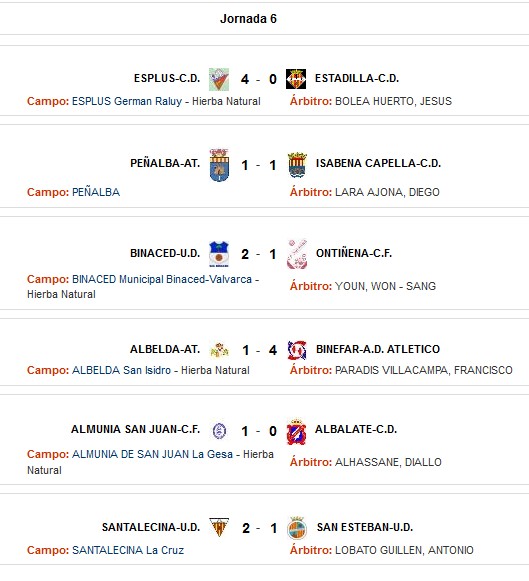Image resolution: width=529 pixels, height=581 pixels.
Task: Click the Estadilla C.D. team crest
Action: tap(296, 79)
